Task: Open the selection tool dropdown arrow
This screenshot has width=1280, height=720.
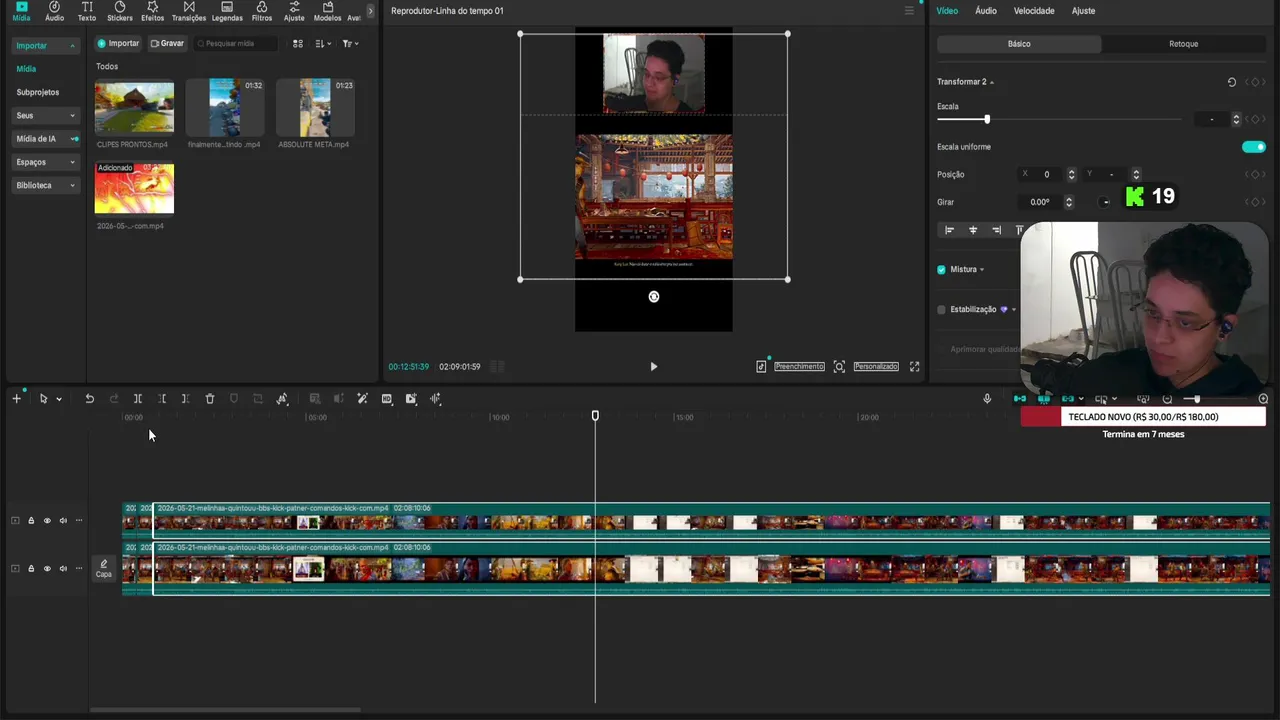Action: (x=59, y=399)
